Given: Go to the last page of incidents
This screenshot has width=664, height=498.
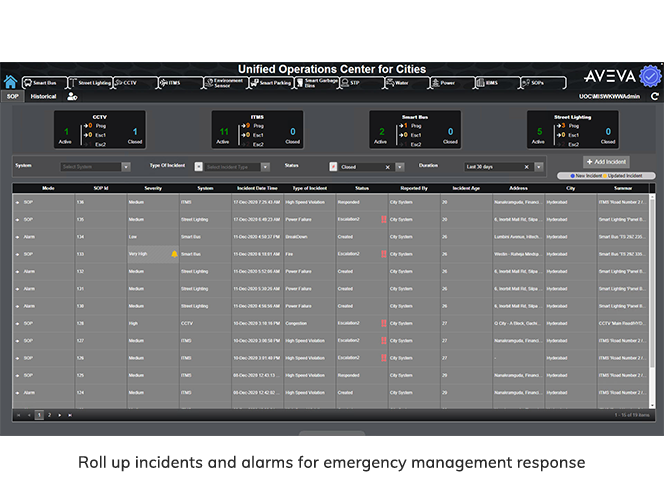Looking at the screenshot, I should tap(70, 415).
